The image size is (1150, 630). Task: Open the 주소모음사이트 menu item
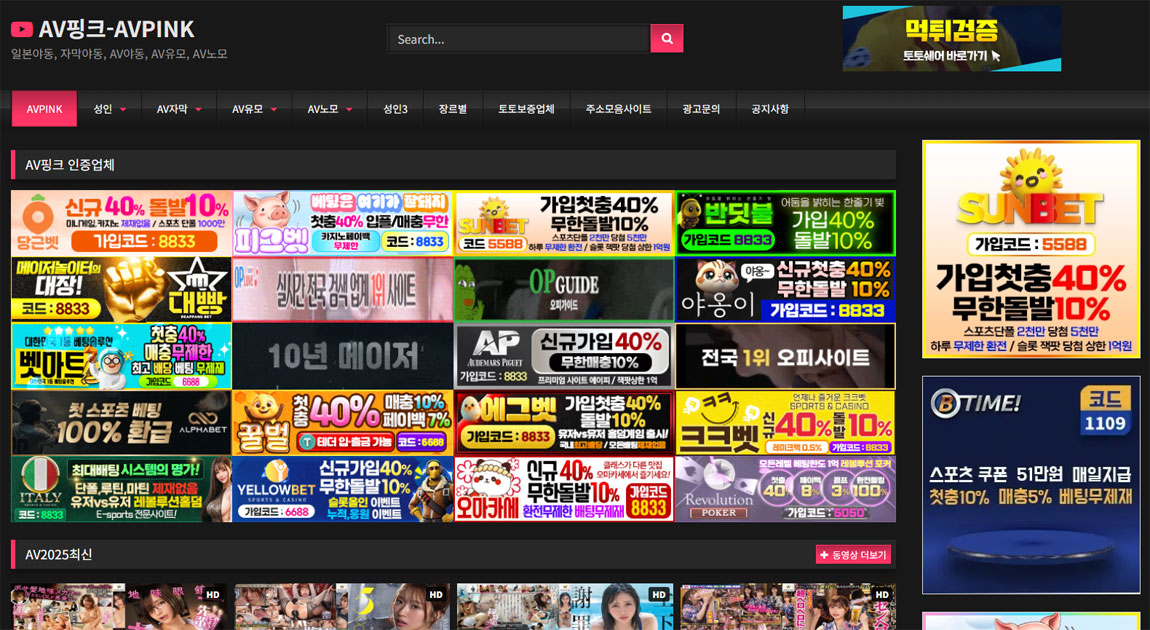(x=618, y=109)
